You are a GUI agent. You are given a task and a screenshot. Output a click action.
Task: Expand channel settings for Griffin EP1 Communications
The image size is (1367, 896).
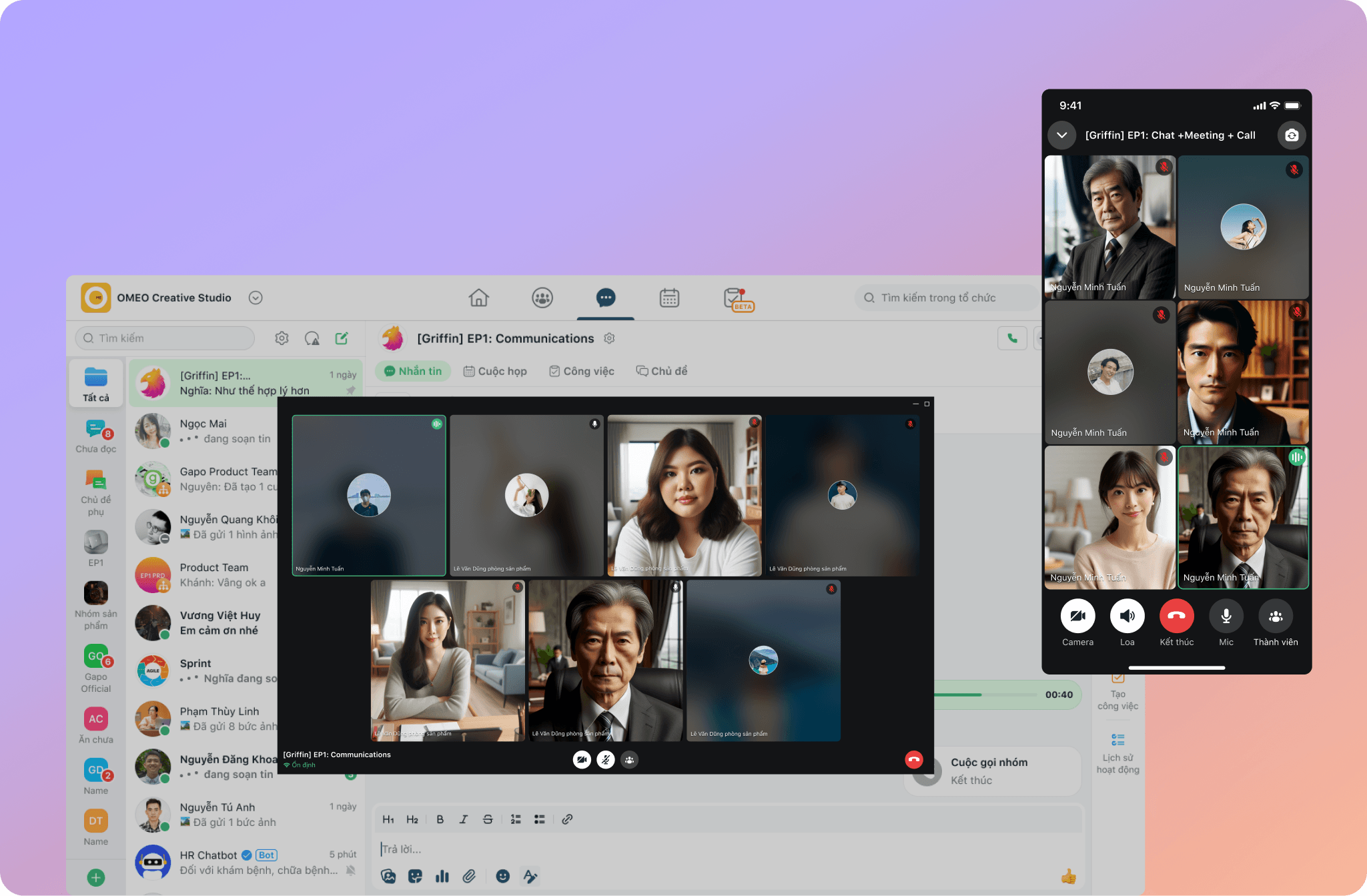(x=608, y=338)
